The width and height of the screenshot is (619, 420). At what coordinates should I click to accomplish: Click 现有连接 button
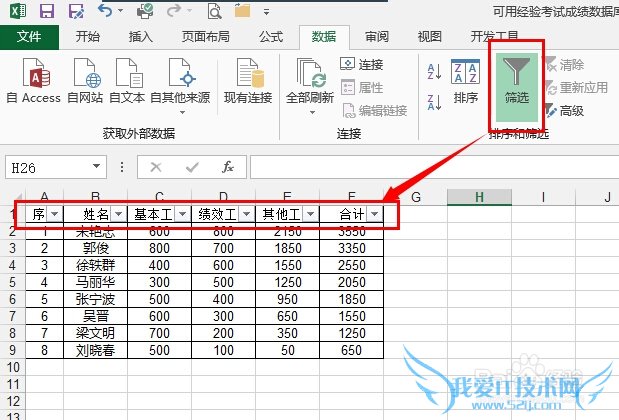(248, 81)
